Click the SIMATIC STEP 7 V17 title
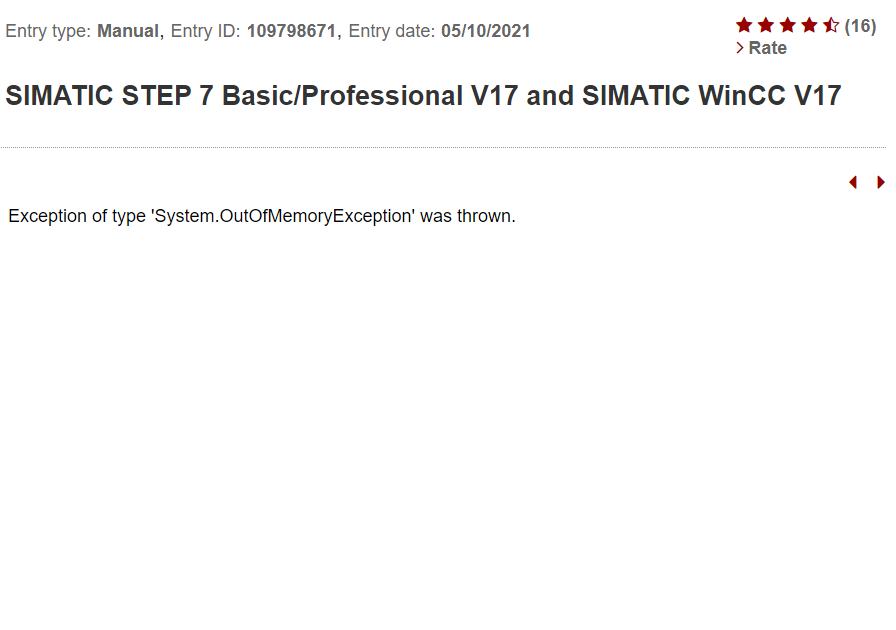 coord(423,96)
